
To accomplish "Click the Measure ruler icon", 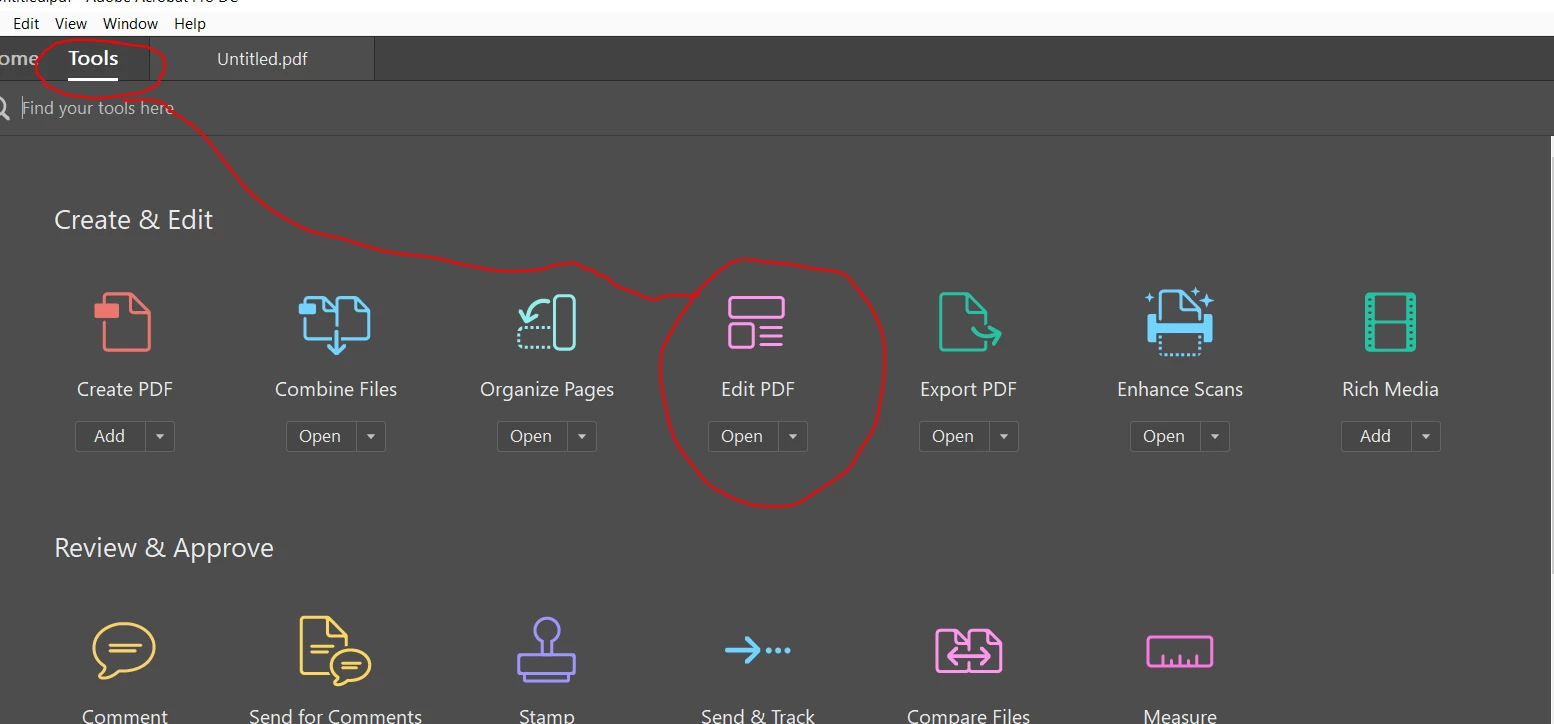I will coord(1179,652).
